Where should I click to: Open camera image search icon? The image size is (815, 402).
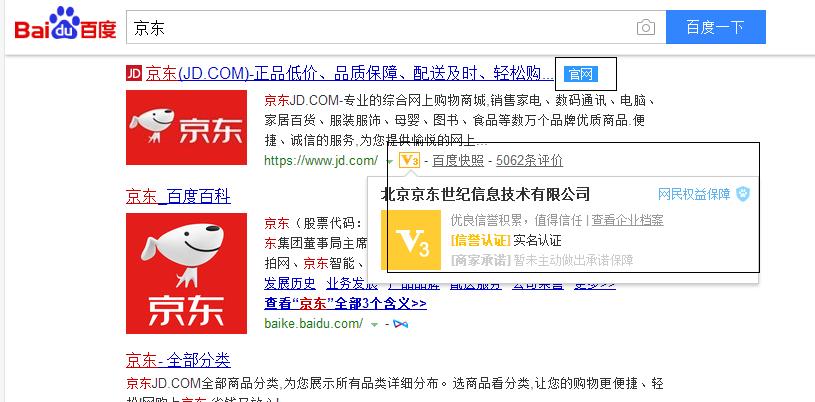[x=646, y=27]
